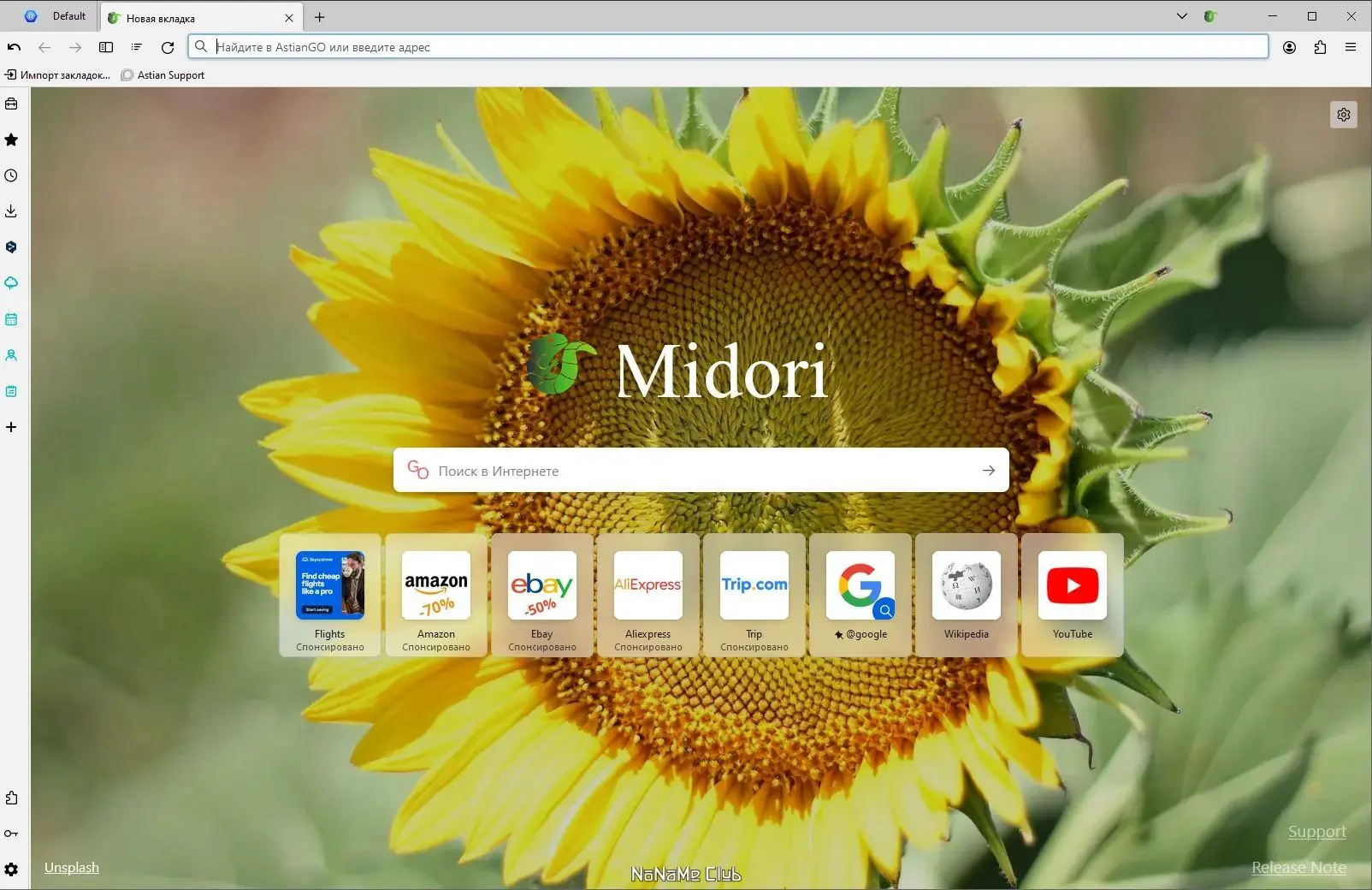Open the Support link
Image resolution: width=1372 pixels, height=890 pixels.
point(1317,832)
